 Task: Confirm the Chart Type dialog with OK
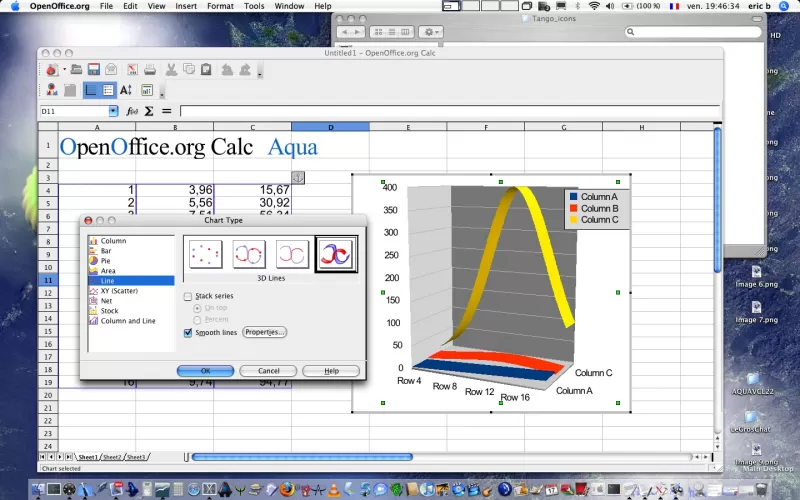205,371
